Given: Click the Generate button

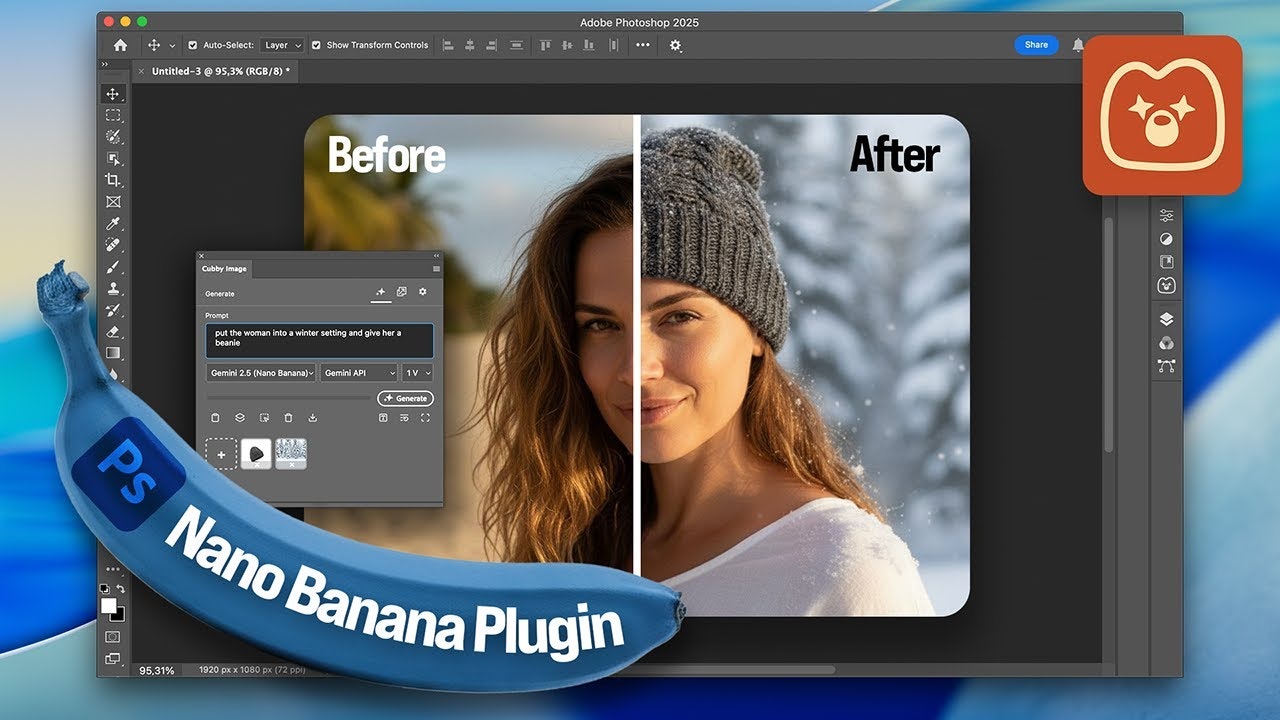Looking at the screenshot, I should (405, 398).
